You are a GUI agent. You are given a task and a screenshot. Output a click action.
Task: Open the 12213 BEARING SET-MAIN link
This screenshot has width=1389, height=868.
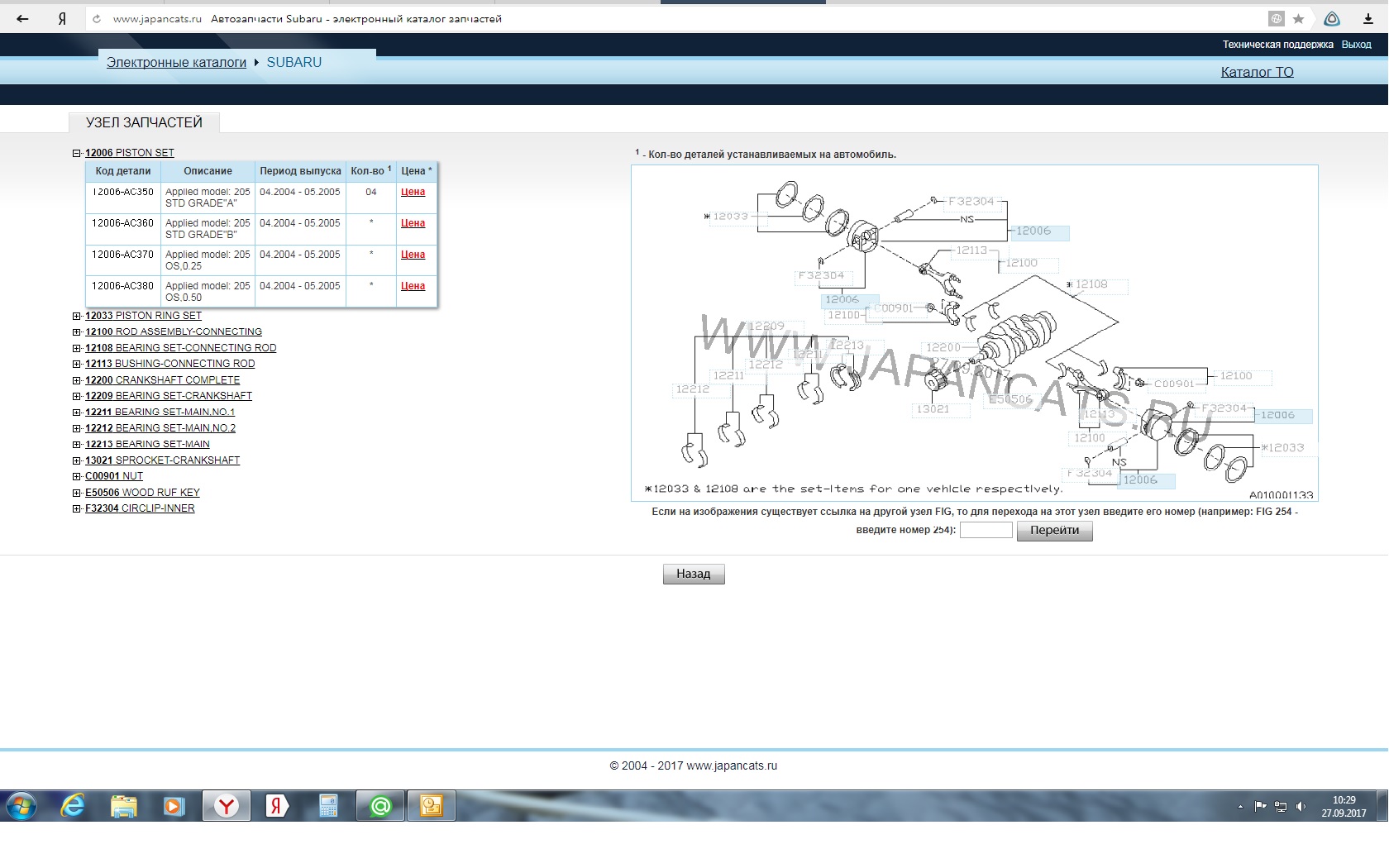tap(147, 445)
